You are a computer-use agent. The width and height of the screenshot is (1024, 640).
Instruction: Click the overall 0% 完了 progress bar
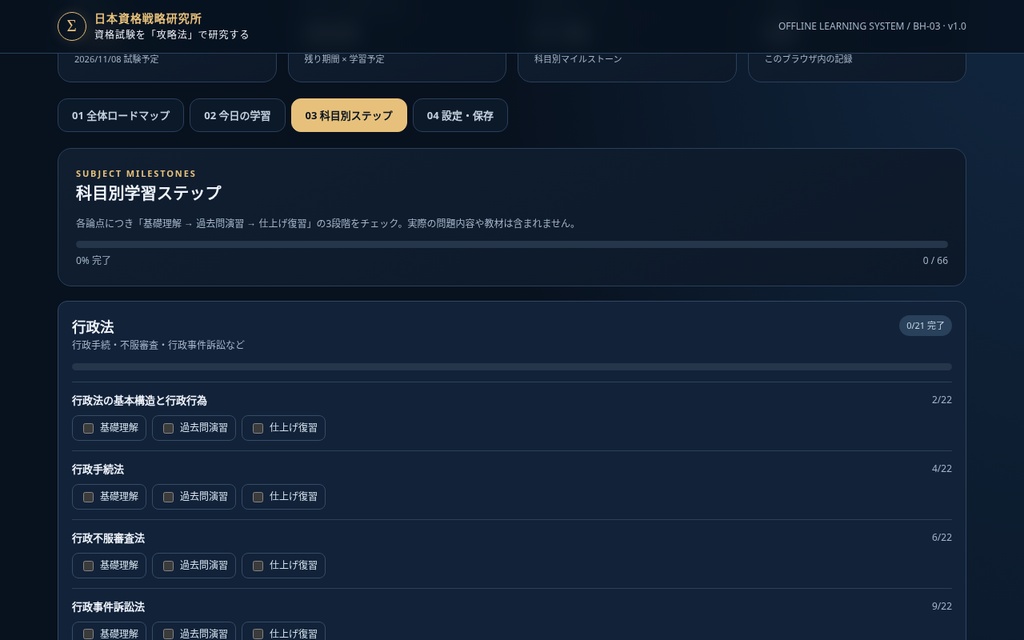pos(512,244)
